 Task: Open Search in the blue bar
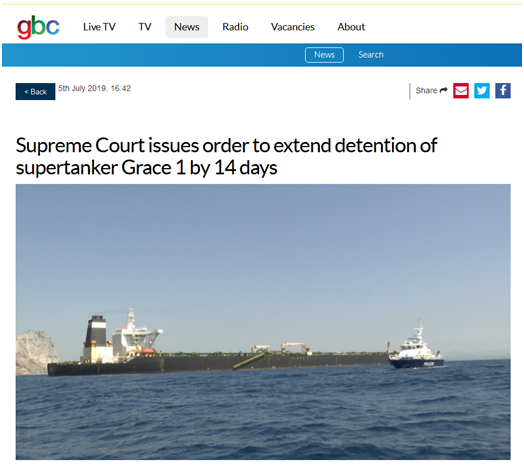pyautogui.click(x=371, y=55)
